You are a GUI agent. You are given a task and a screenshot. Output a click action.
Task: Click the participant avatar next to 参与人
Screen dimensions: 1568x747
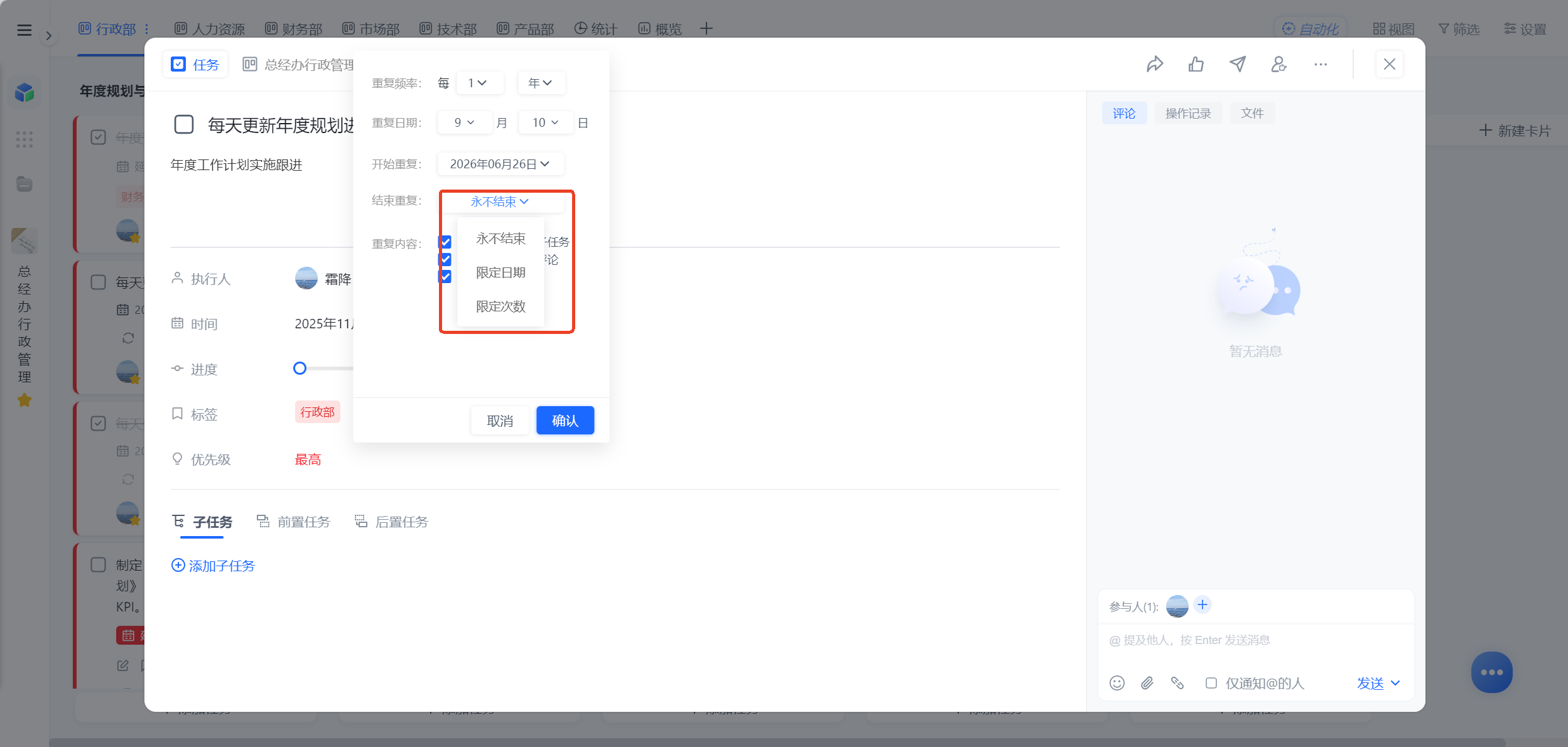(1177, 606)
